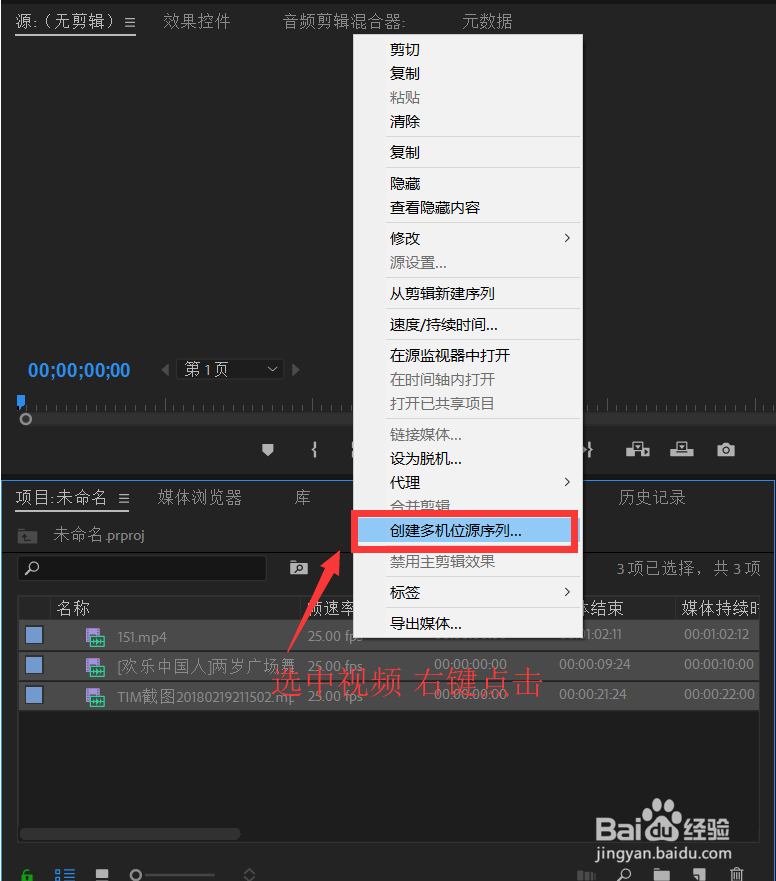Click the clip icon of TIM截图20180219211502
The image size is (776, 881).
[x=95, y=697]
